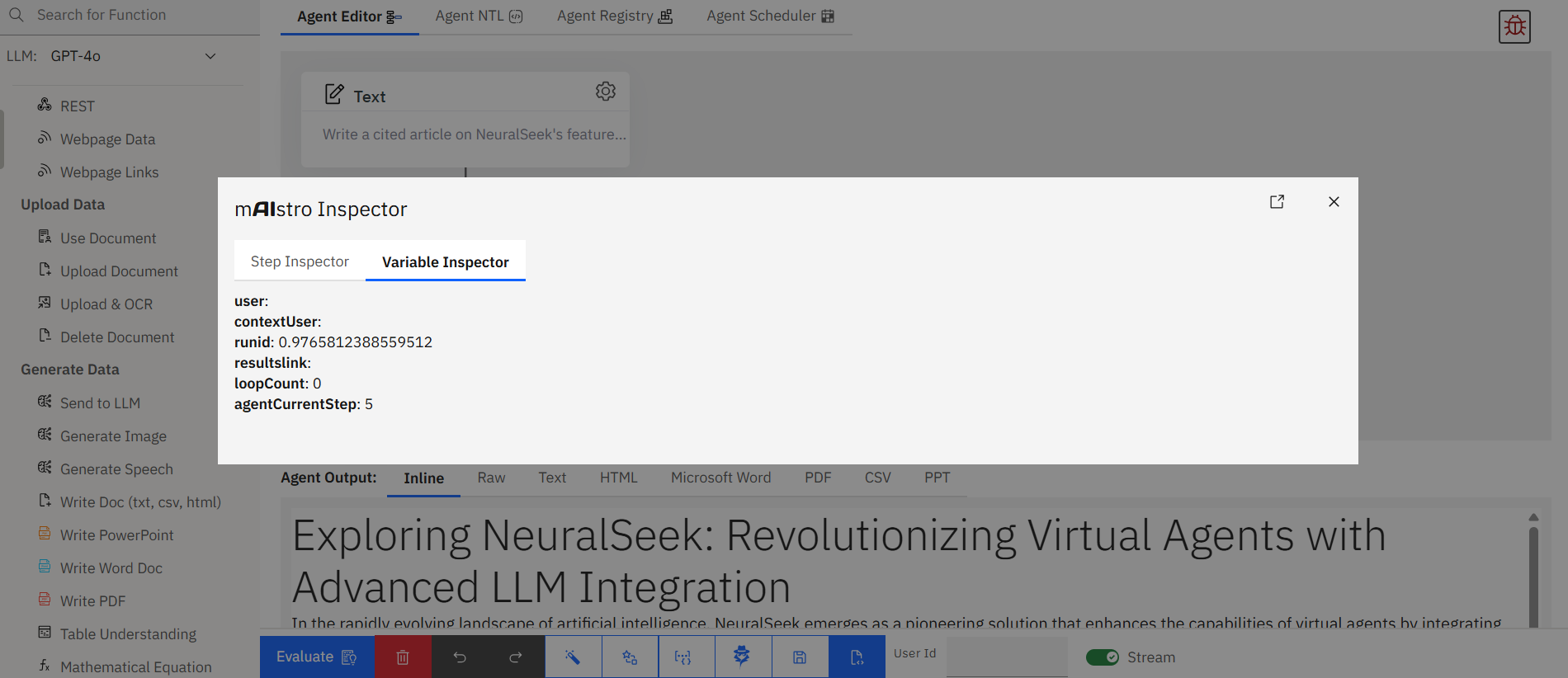Select Raw output format tab
This screenshot has width=1568, height=678.
491,478
